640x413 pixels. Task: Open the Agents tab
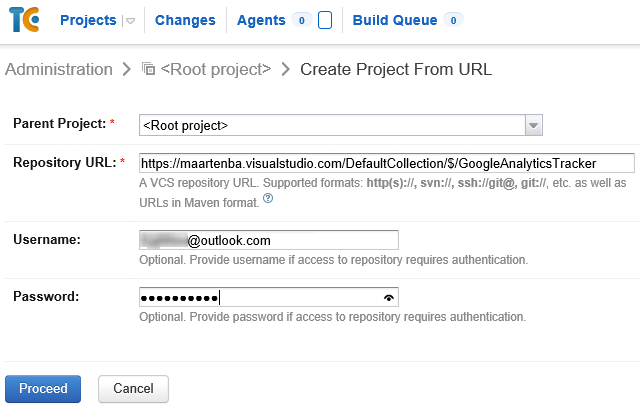click(x=261, y=20)
